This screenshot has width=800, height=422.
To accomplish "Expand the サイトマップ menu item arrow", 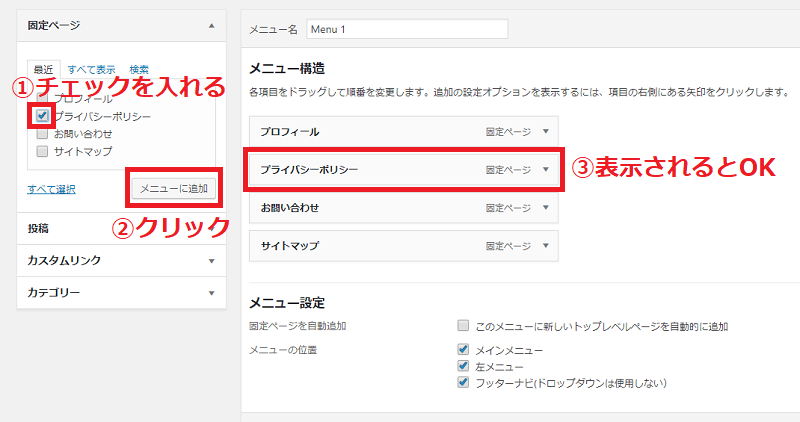I will (x=545, y=245).
